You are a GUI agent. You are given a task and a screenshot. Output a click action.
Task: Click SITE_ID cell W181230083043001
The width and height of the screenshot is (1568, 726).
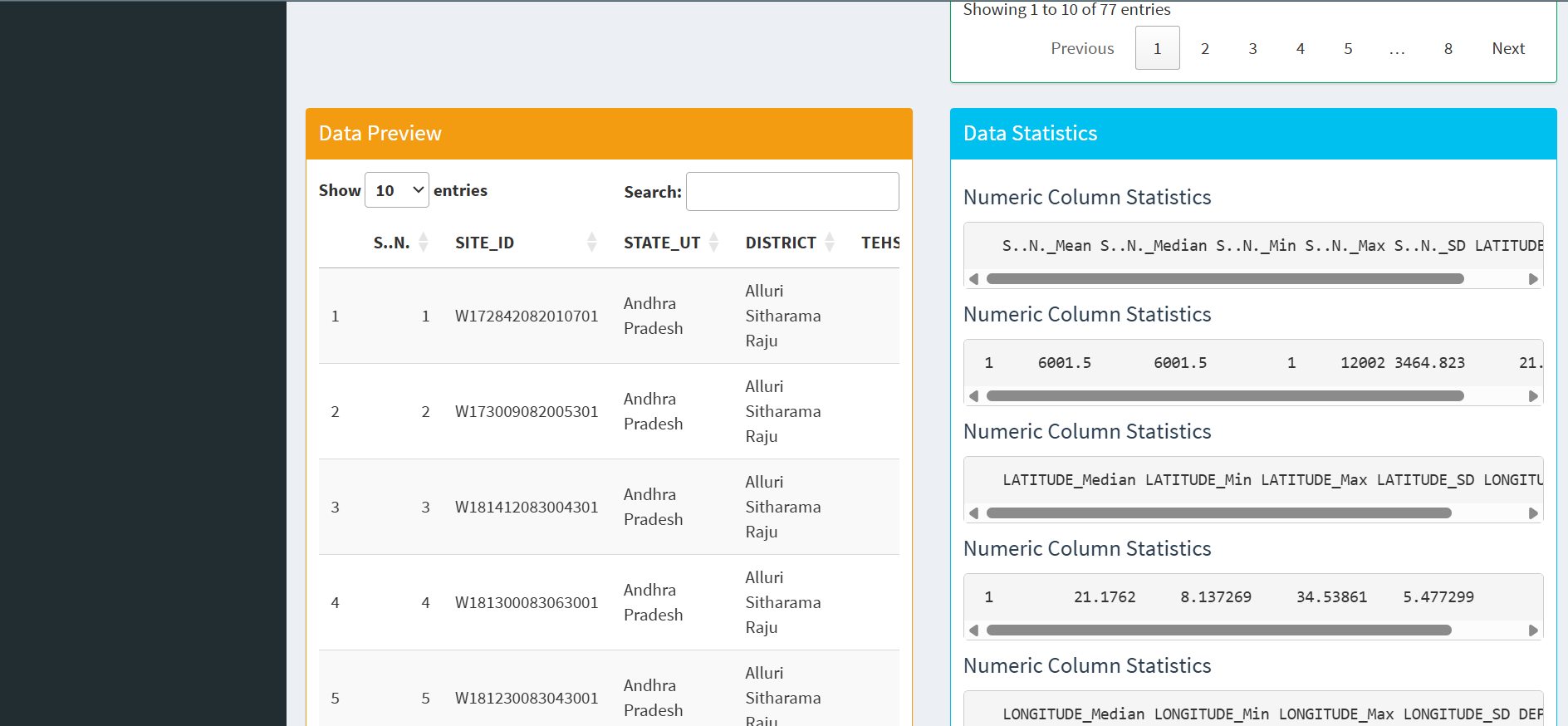pyautogui.click(x=527, y=698)
